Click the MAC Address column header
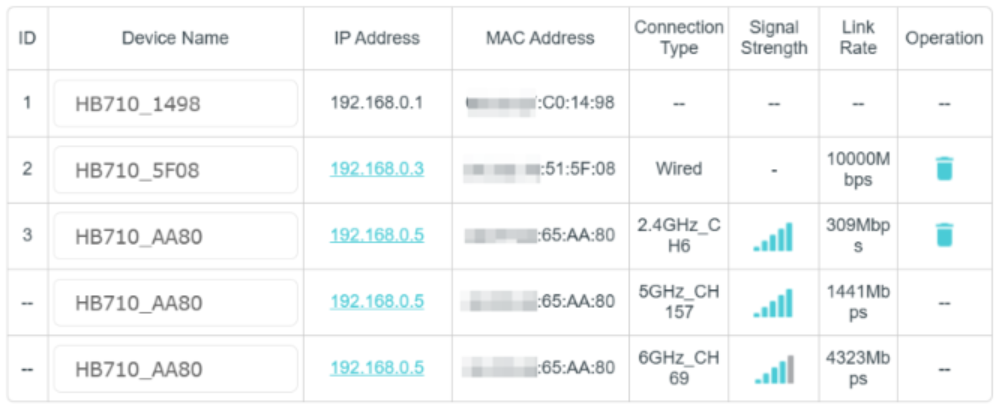Screen dimensions: 999x411 [x=540, y=38]
